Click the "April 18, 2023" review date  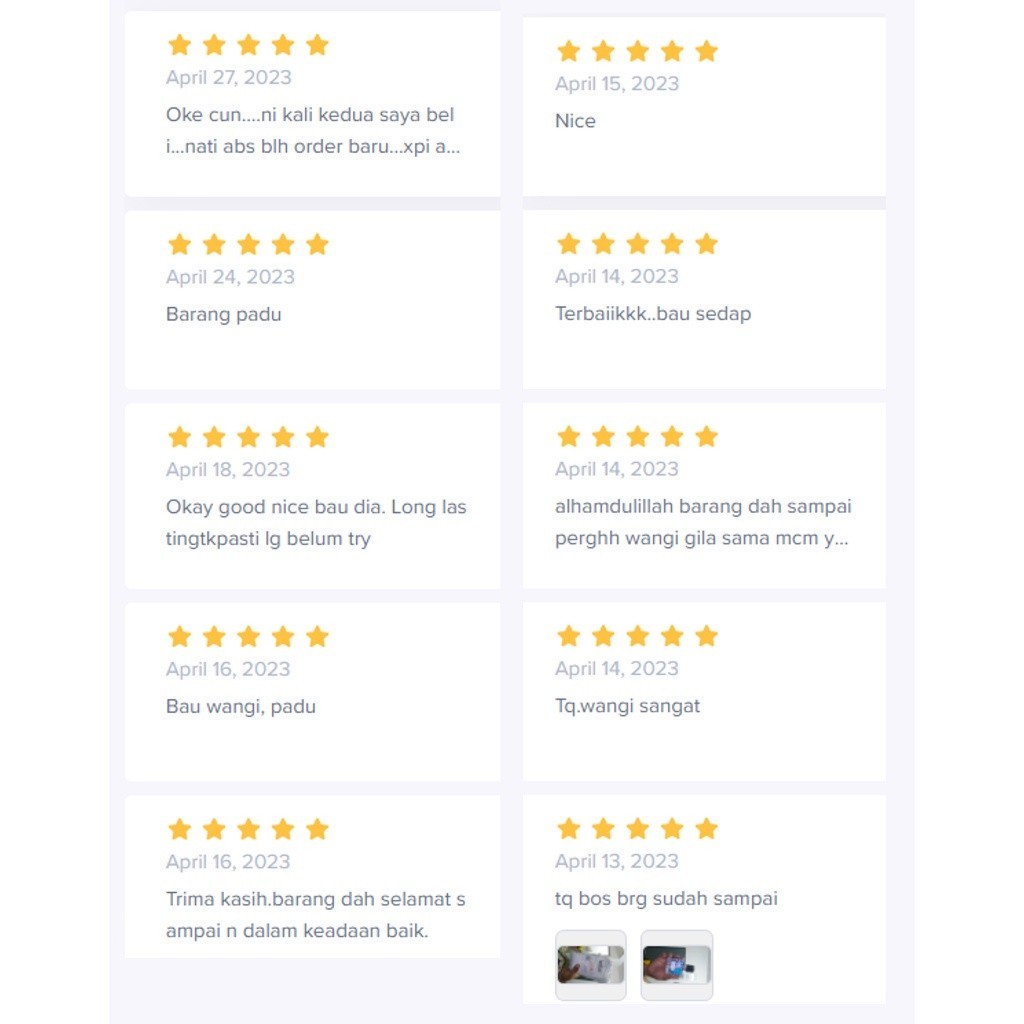click(x=228, y=470)
